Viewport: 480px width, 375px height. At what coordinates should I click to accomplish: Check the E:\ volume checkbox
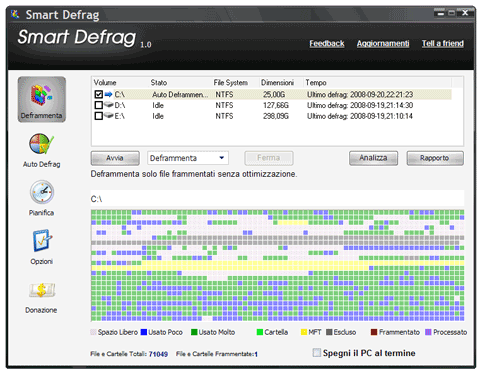(99, 116)
